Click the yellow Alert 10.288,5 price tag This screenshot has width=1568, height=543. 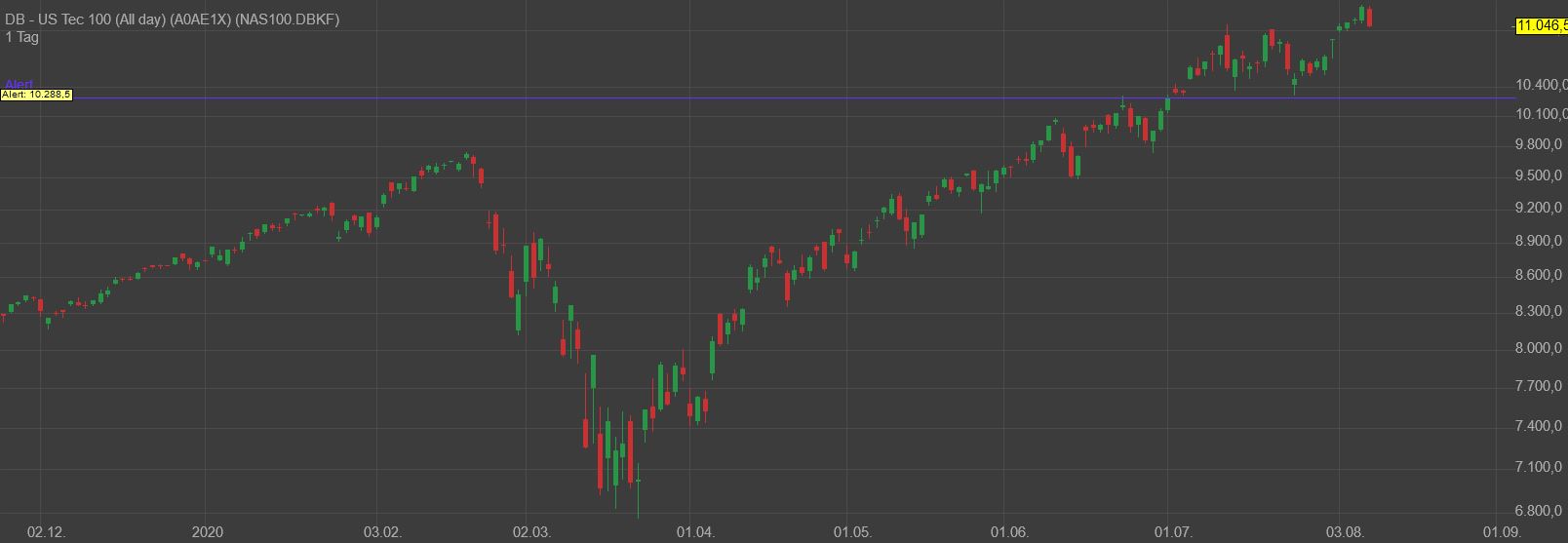36,95
